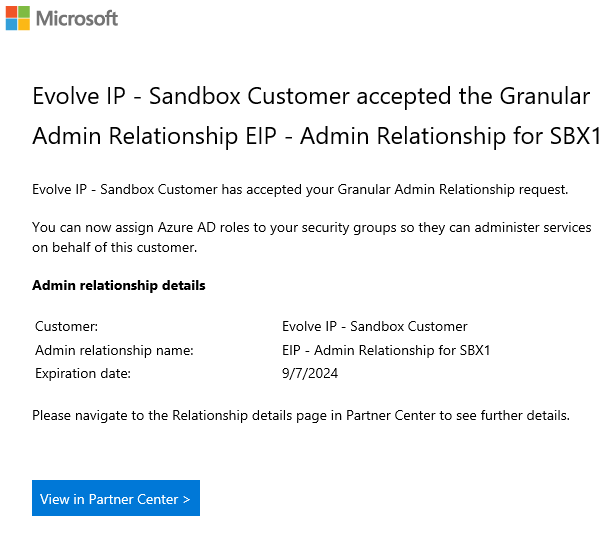Screen dimensions: 614x533
Task: Click heading line ending with 'accepted the Granular'
Action: click(x=310, y=96)
